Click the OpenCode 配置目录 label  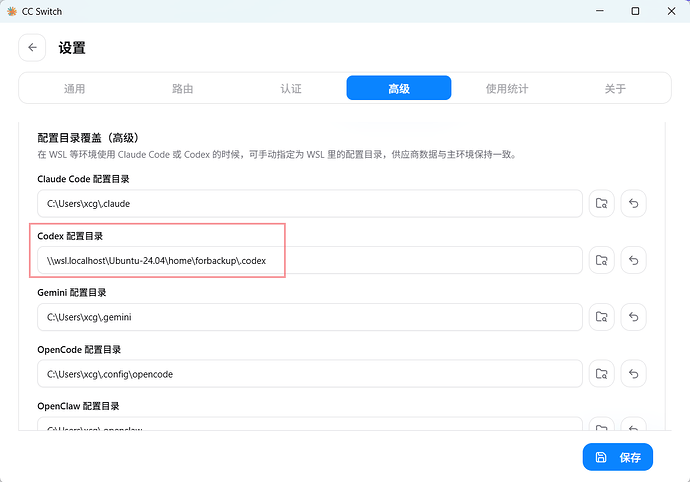79,350
